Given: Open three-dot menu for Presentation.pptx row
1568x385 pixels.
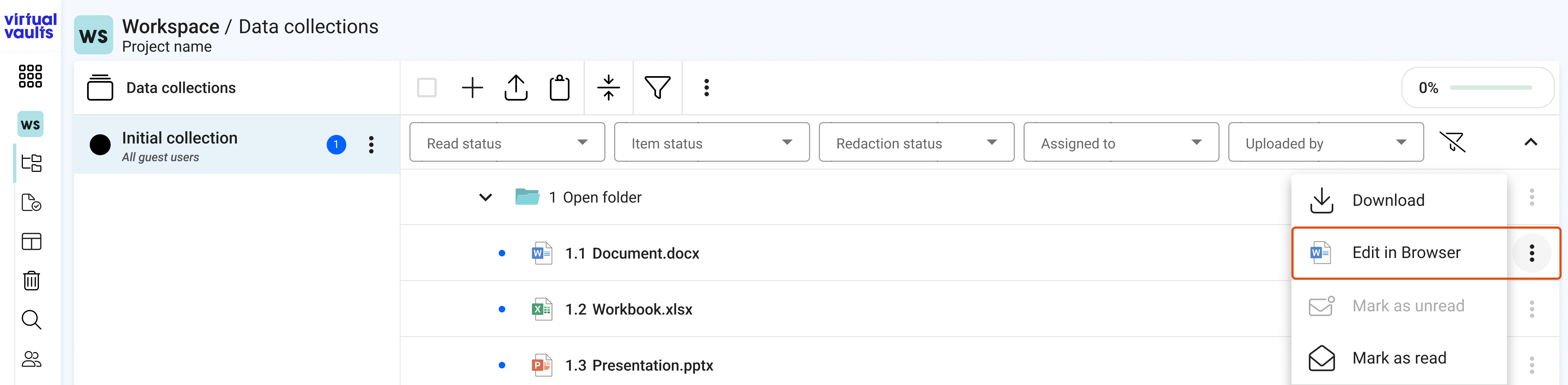Looking at the screenshot, I should (x=1532, y=365).
